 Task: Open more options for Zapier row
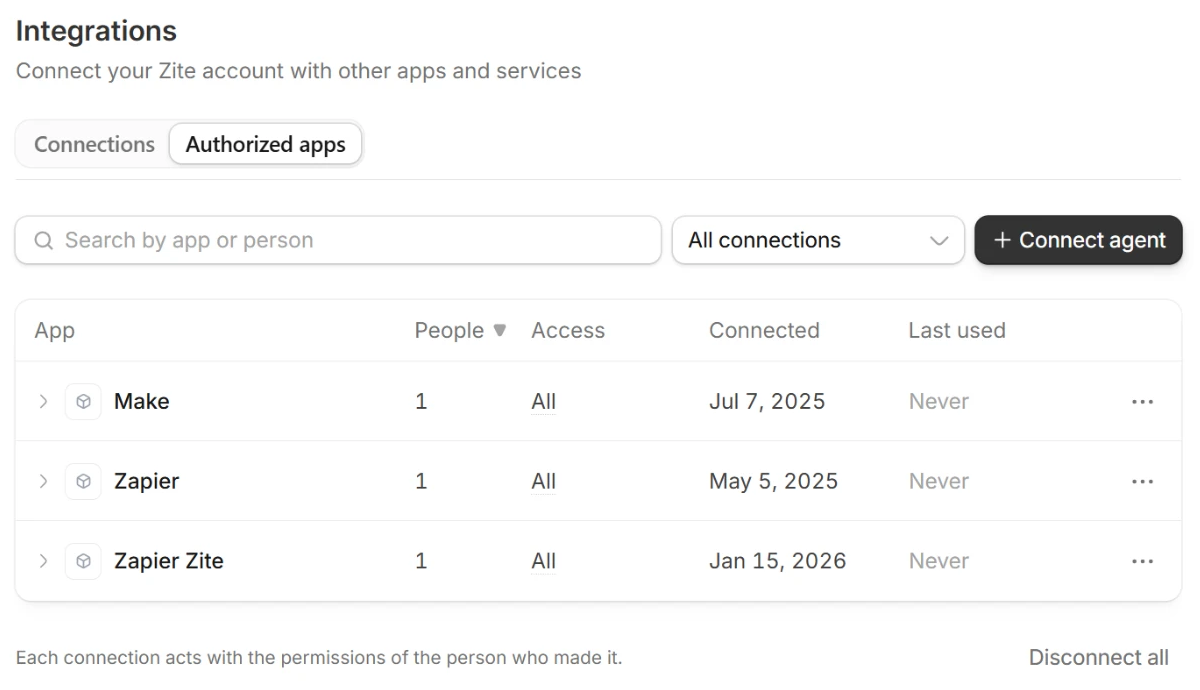tap(1142, 481)
